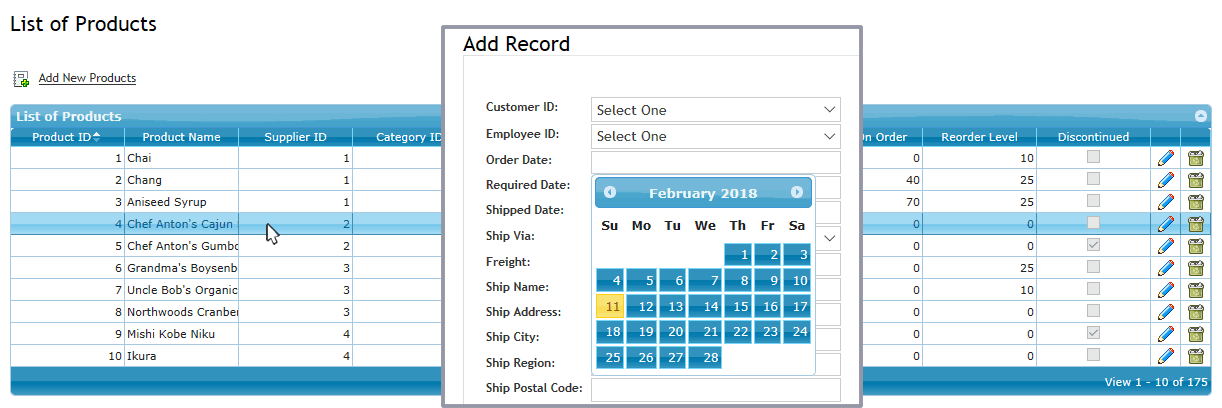1222x408 pixels.
Task: Toggle Discontinued checkbox for Mishi Kobe Niku
Action: [x=1093, y=333]
